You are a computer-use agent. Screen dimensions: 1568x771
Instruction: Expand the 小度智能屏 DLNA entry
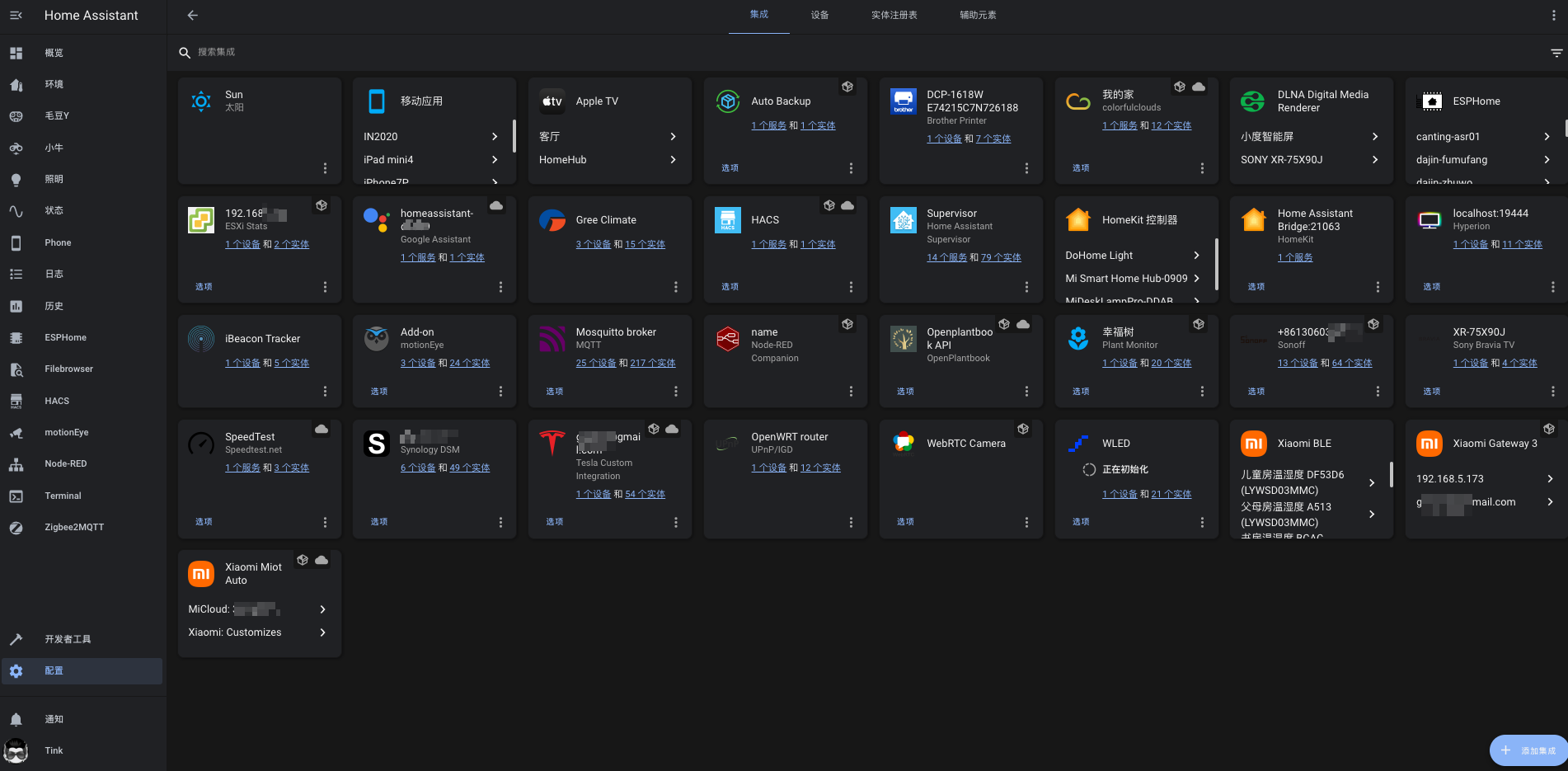[x=1310, y=137]
